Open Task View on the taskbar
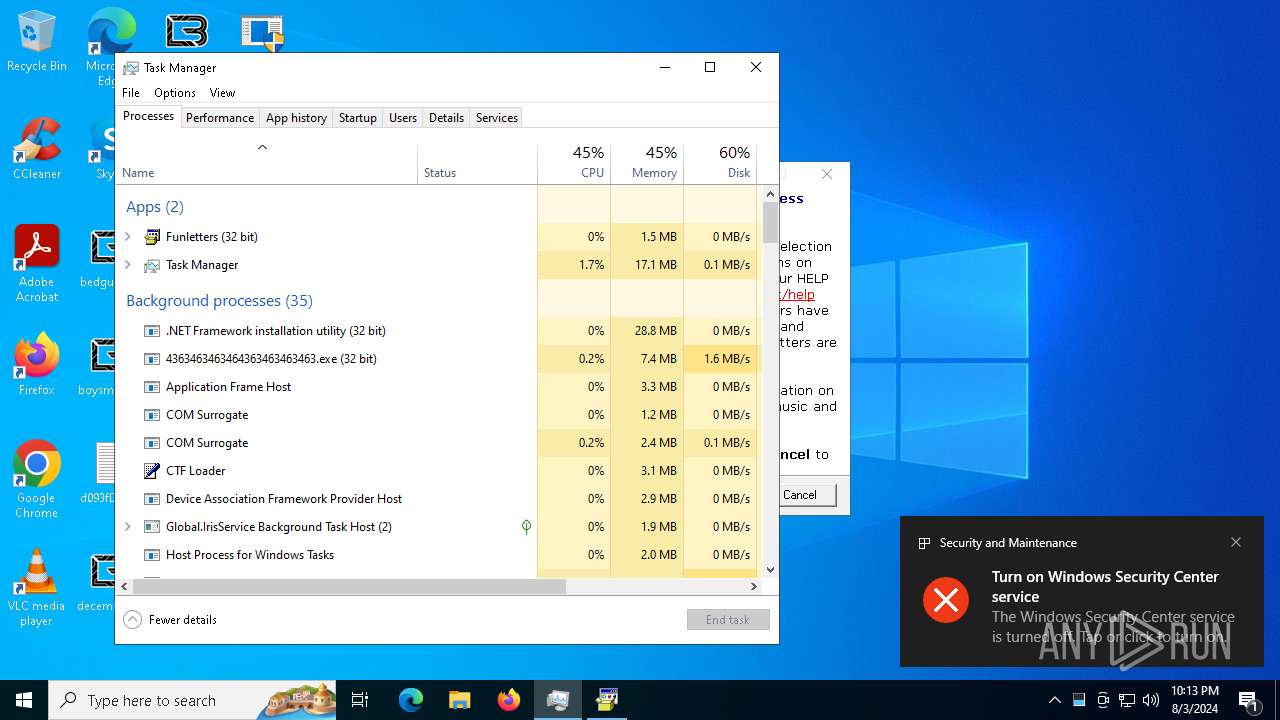Viewport: 1280px width, 720px height. (360, 700)
